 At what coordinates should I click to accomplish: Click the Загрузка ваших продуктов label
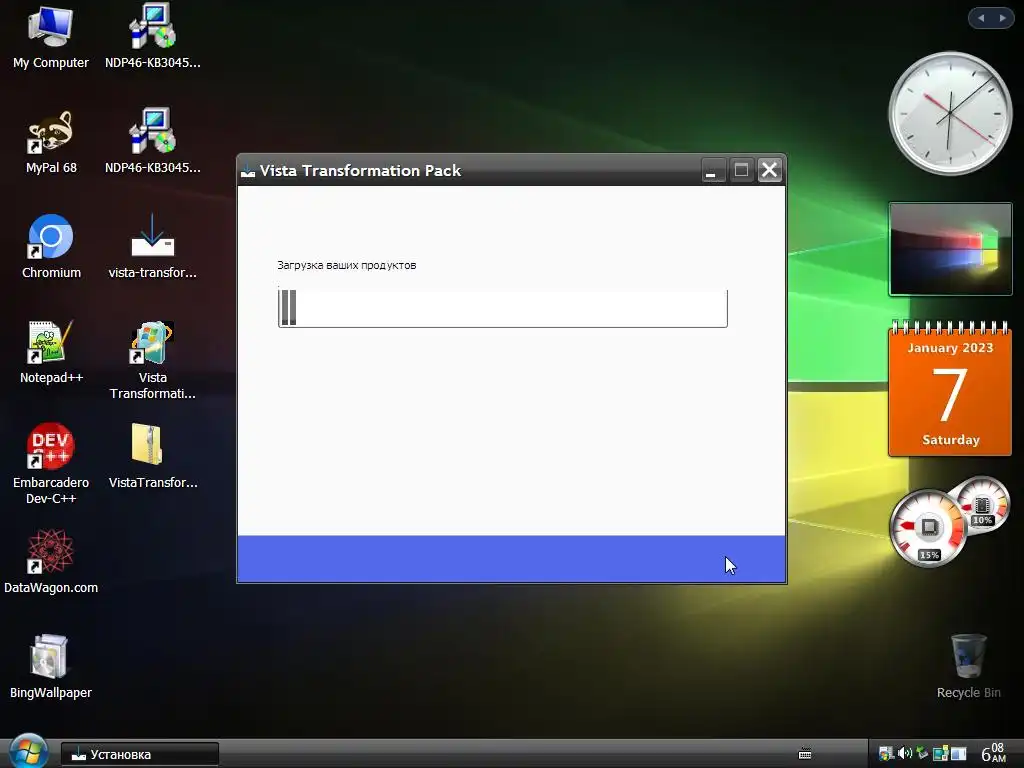pos(346,265)
